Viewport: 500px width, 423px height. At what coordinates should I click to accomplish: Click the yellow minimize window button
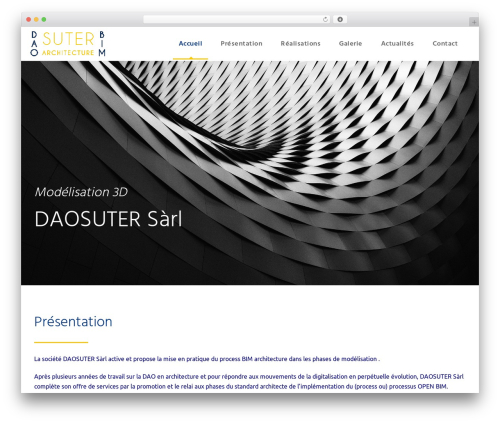pyautogui.click(x=36, y=20)
